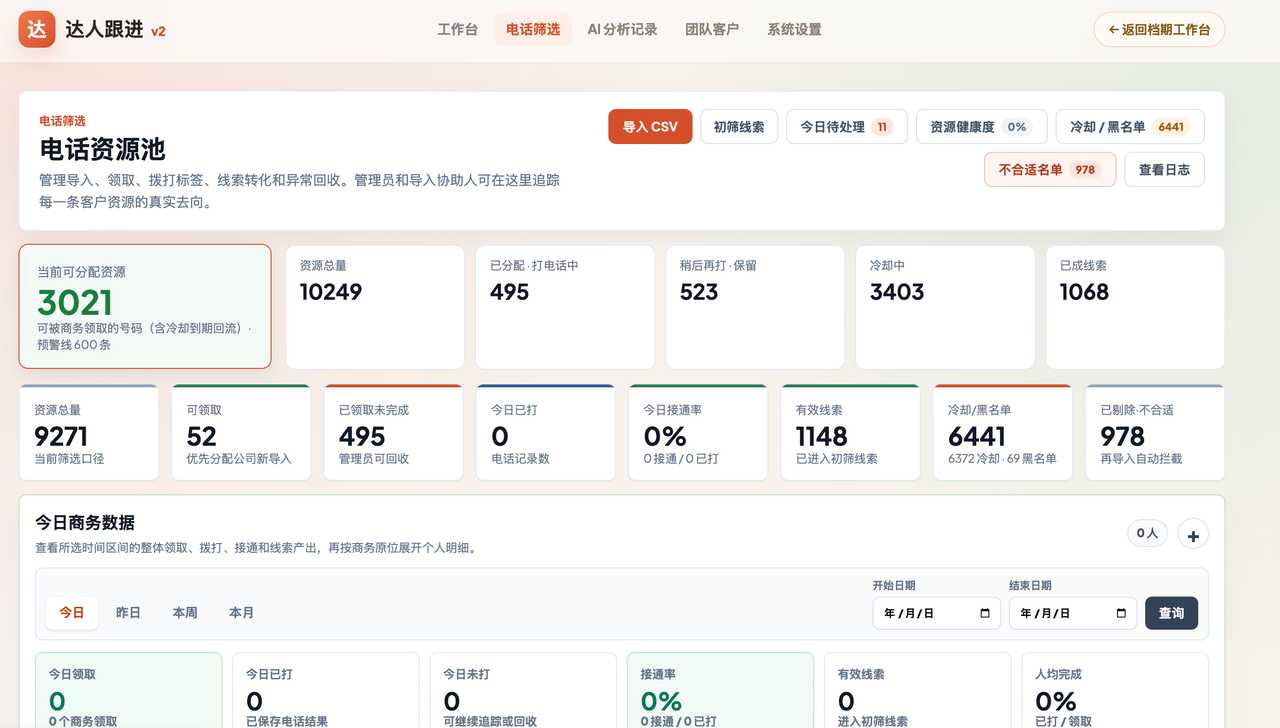
Task: Click 冷却中 3403 card
Action: click(945, 307)
